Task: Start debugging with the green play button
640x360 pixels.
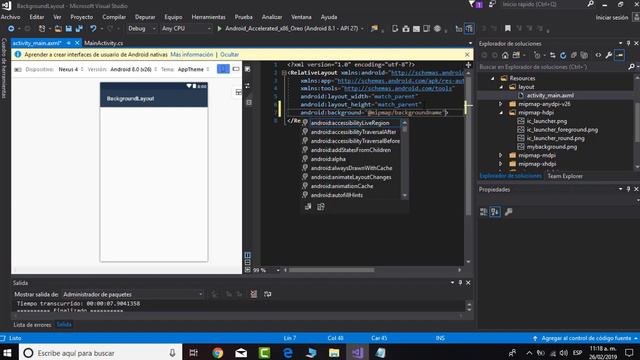Action: click(219, 29)
